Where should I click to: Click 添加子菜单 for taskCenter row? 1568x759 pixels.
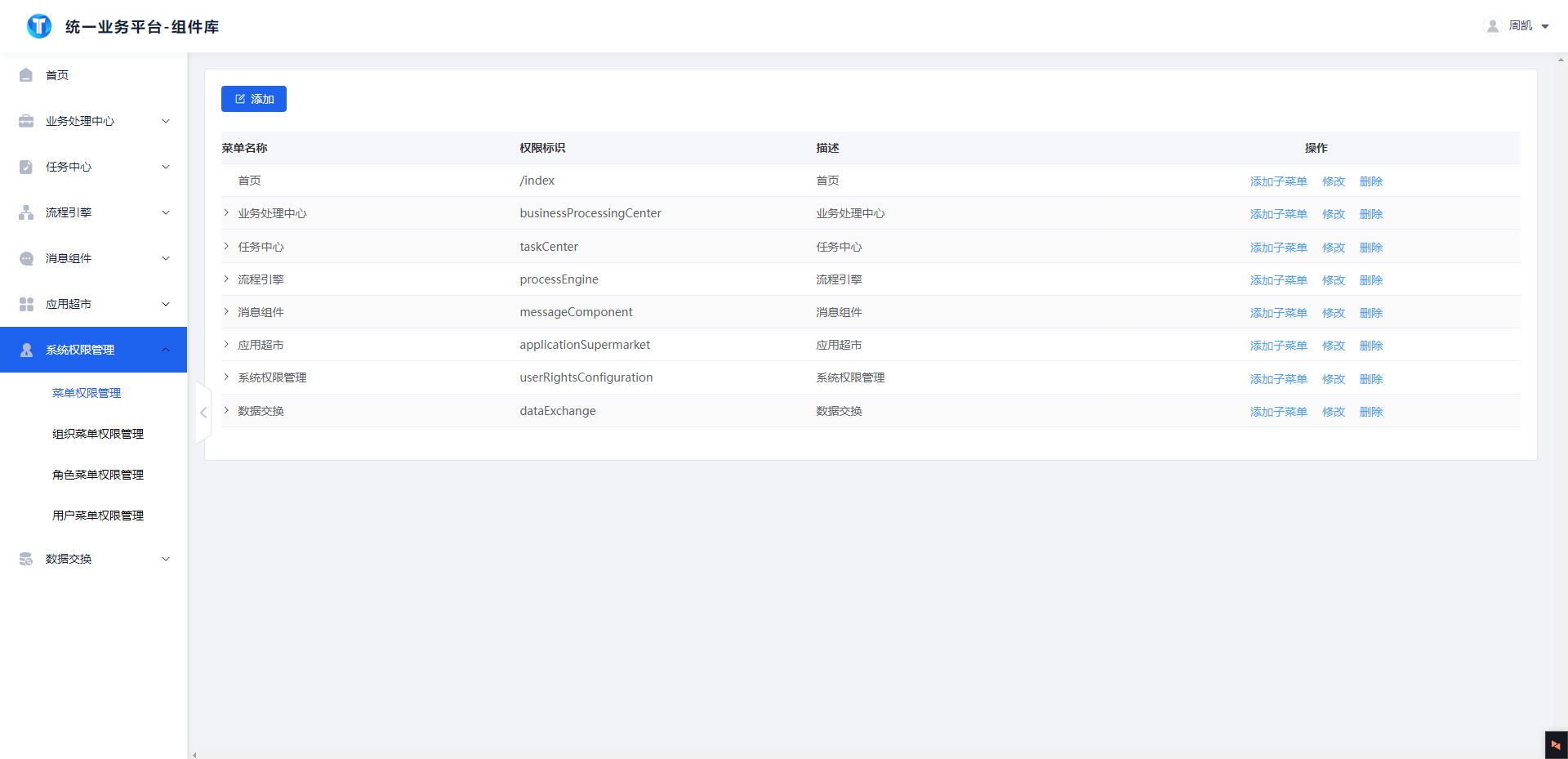click(x=1279, y=248)
